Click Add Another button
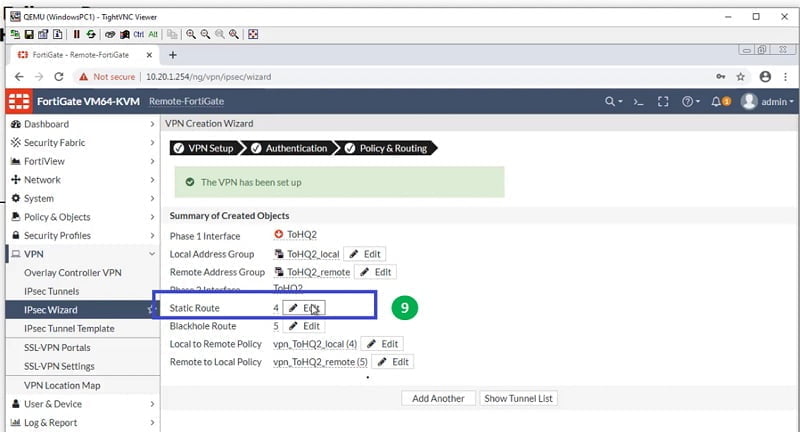This screenshot has height=432, width=800. tap(438, 398)
